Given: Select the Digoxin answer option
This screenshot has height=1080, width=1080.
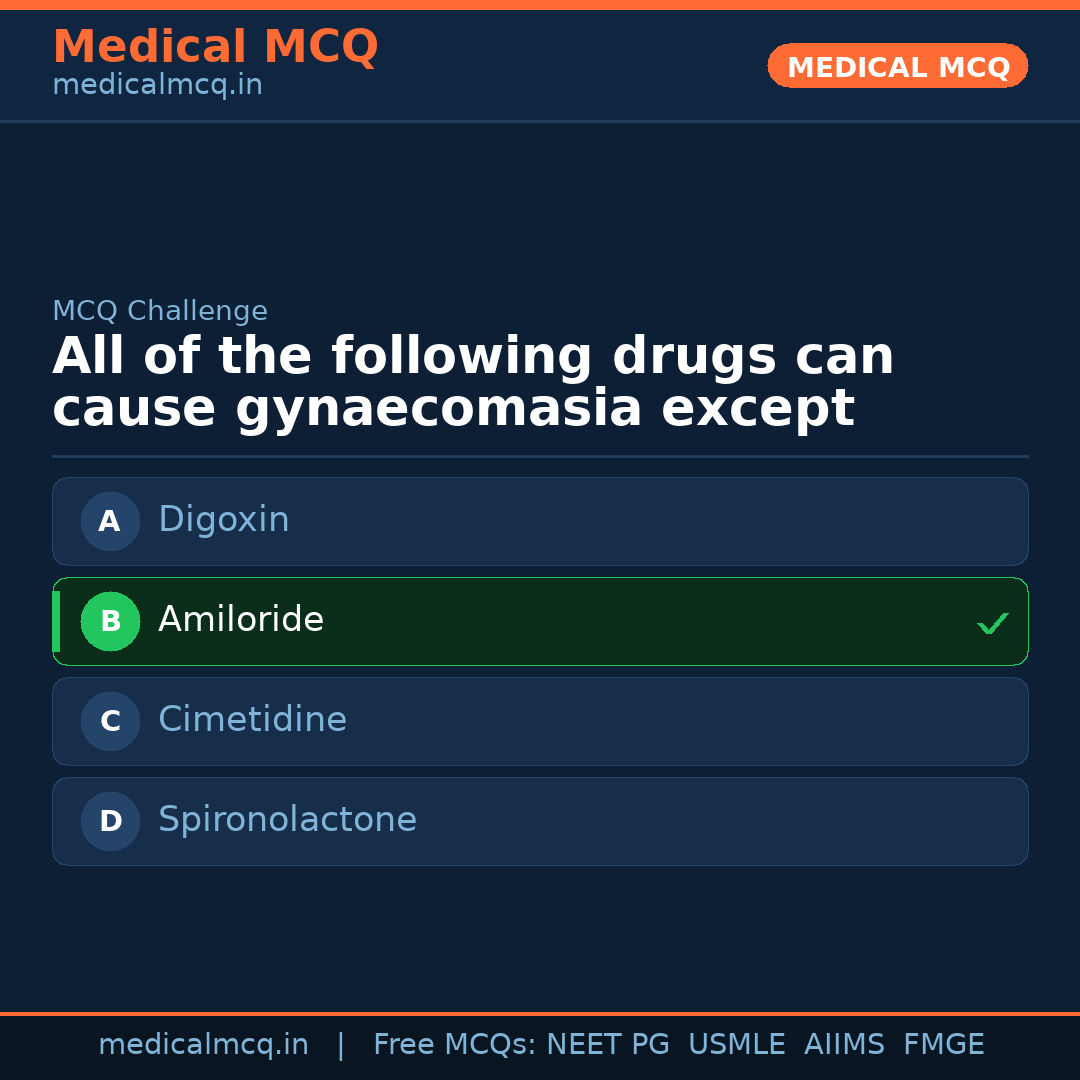Looking at the screenshot, I should tap(540, 521).
